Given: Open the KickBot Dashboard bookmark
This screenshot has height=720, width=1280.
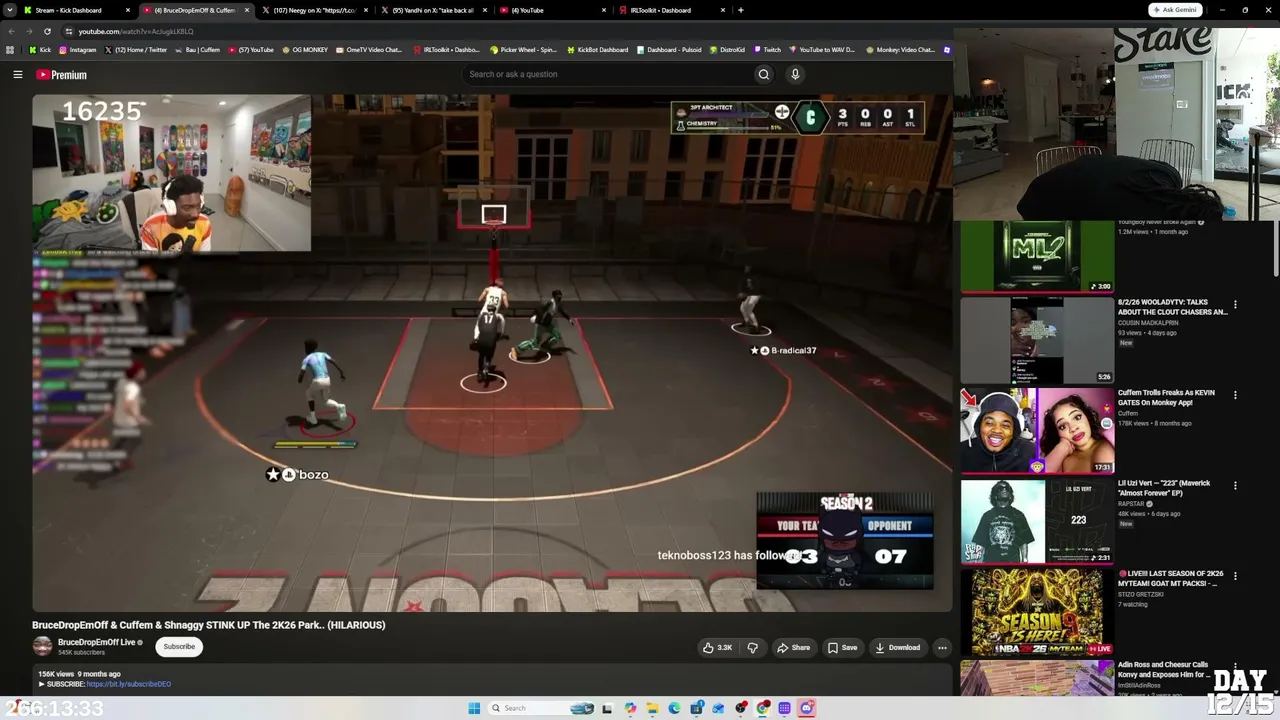Looking at the screenshot, I should (598, 50).
